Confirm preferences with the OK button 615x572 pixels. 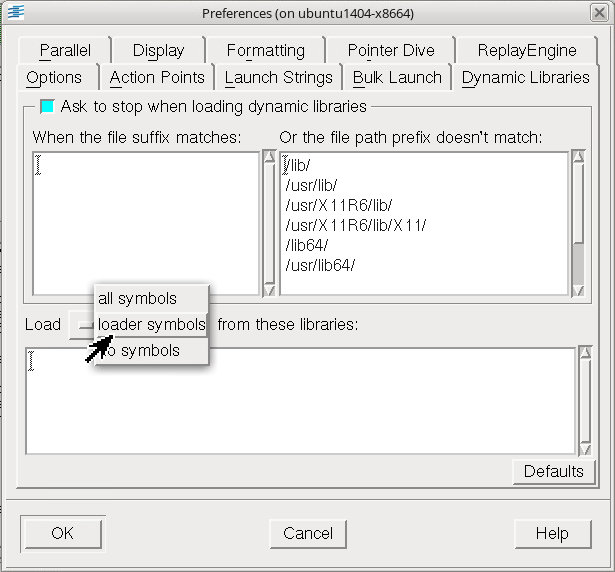click(x=62, y=533)
